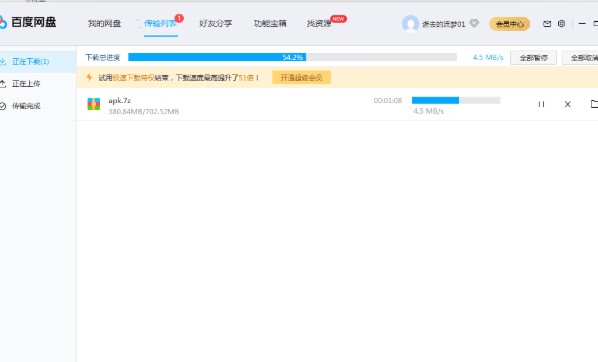Select 传输完成 in the sidebar

coord(37,106)
